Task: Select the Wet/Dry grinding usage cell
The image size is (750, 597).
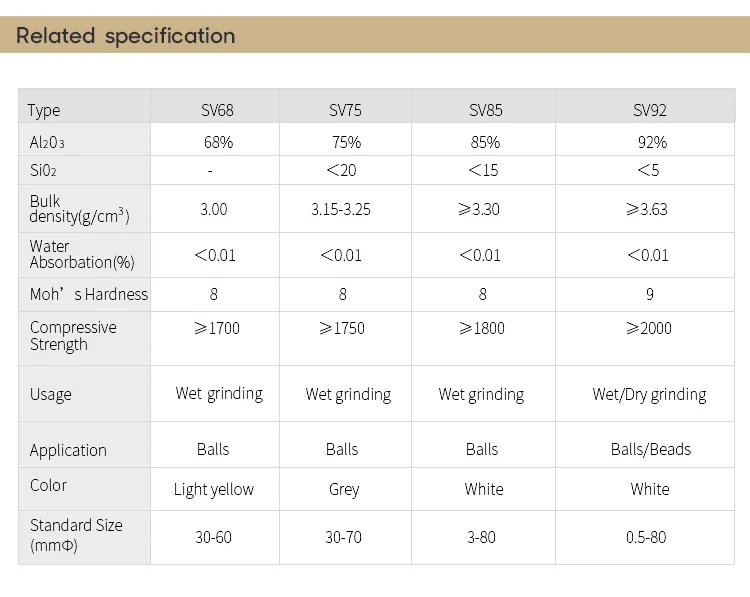Action: [649, 394]
